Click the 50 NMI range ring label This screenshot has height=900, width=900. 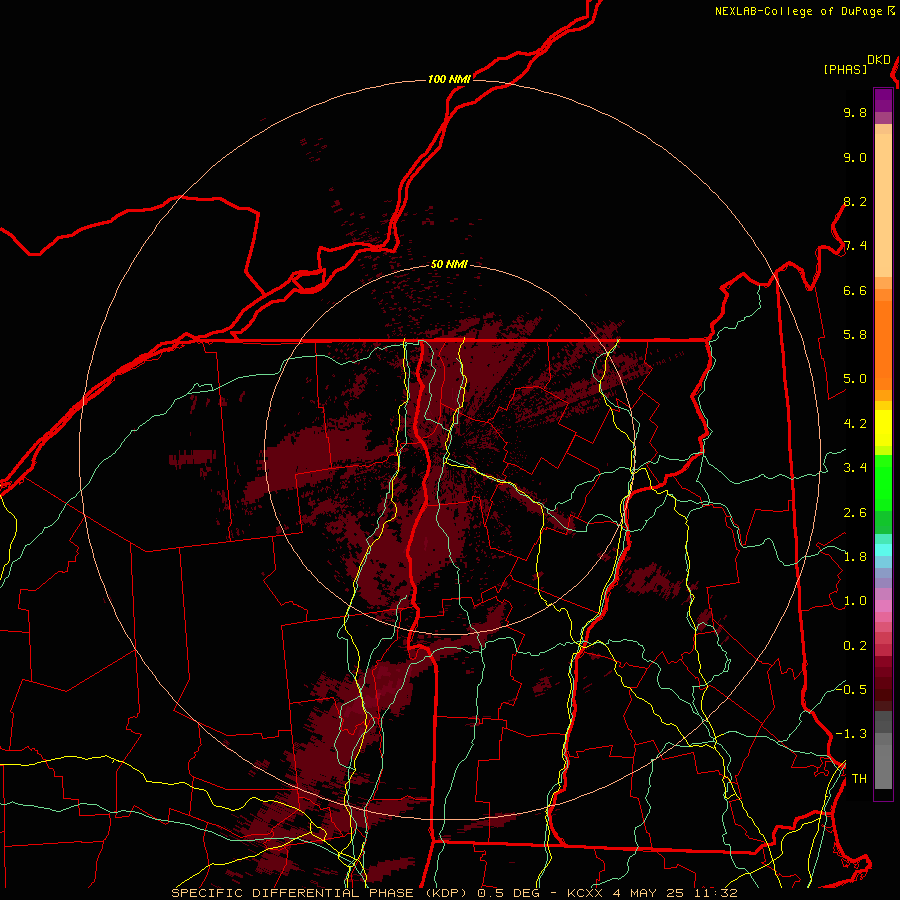pyautogui.click(x=449, y=264)
